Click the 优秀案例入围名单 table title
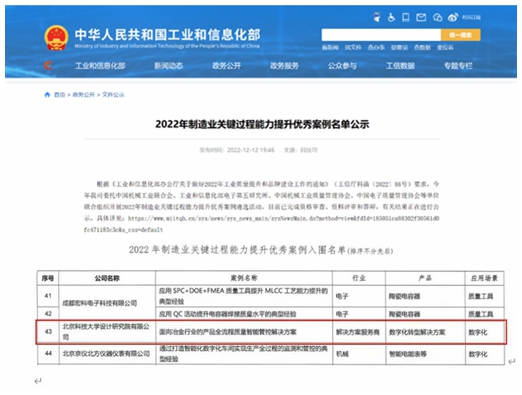The height and width of the screenshot is (395, 522). [x=261, y=250]
